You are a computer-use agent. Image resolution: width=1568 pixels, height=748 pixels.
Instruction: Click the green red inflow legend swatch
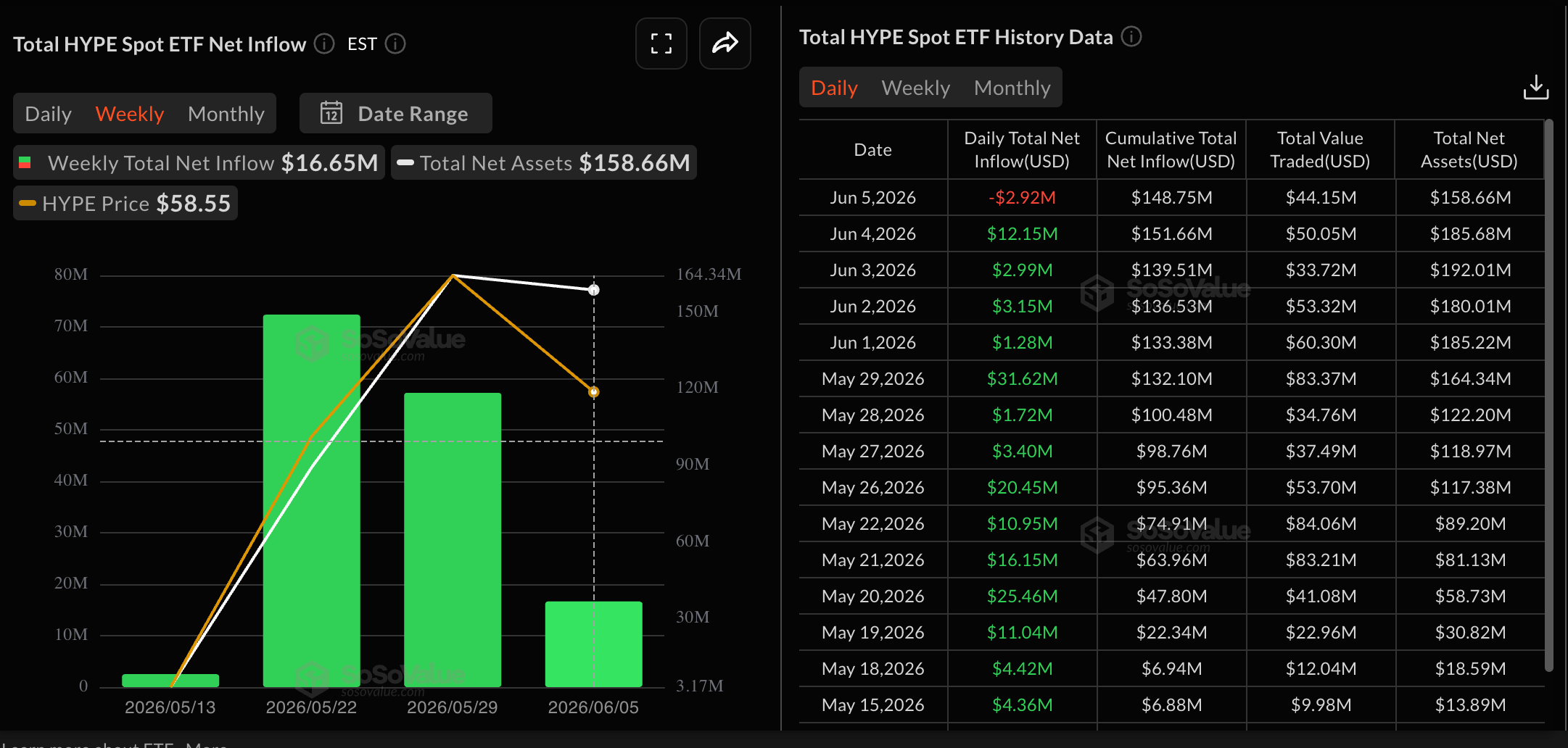(25, 162)
